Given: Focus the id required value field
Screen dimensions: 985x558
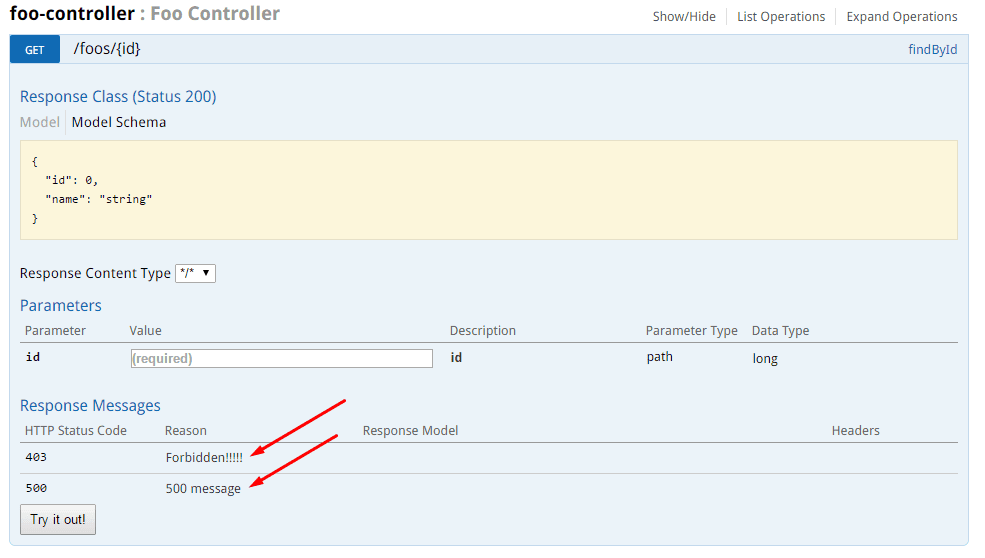Looking at the screenshot, I should tap(281, 358).
